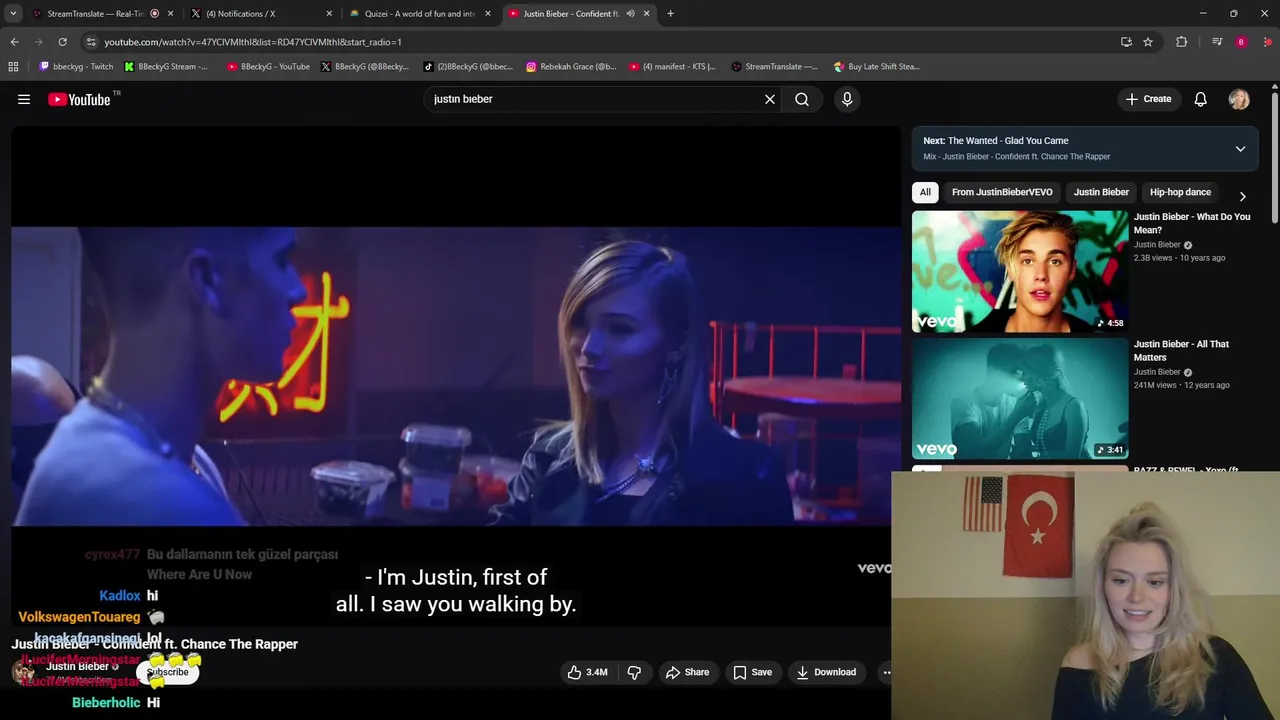Open YouTube notifications bell
This screenshot has height=720, width=1280.
coord(1201,99)
